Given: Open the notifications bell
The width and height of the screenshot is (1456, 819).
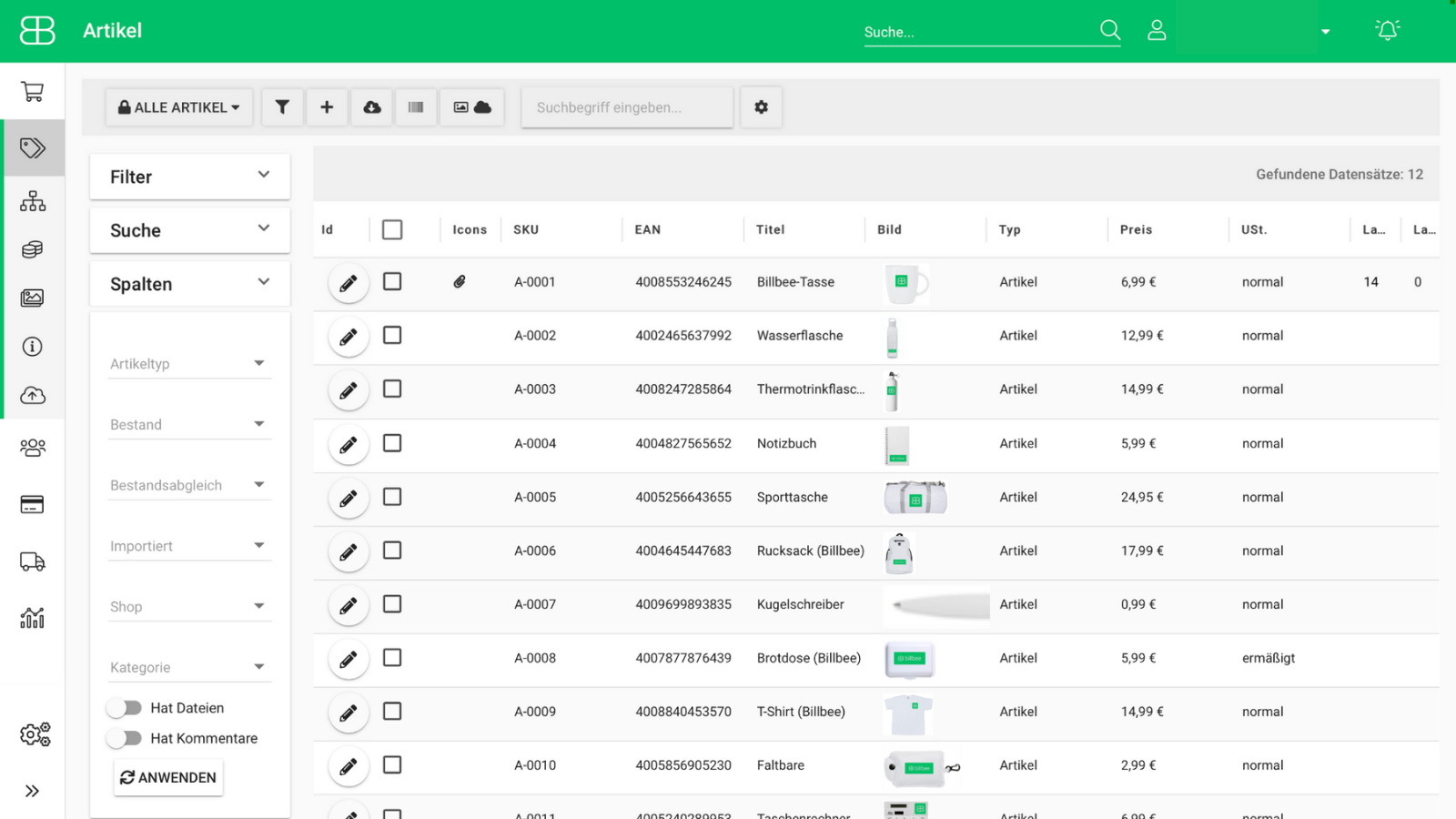Looking at the screenshot, I should pyautogui.click(x=1388, y=30).
